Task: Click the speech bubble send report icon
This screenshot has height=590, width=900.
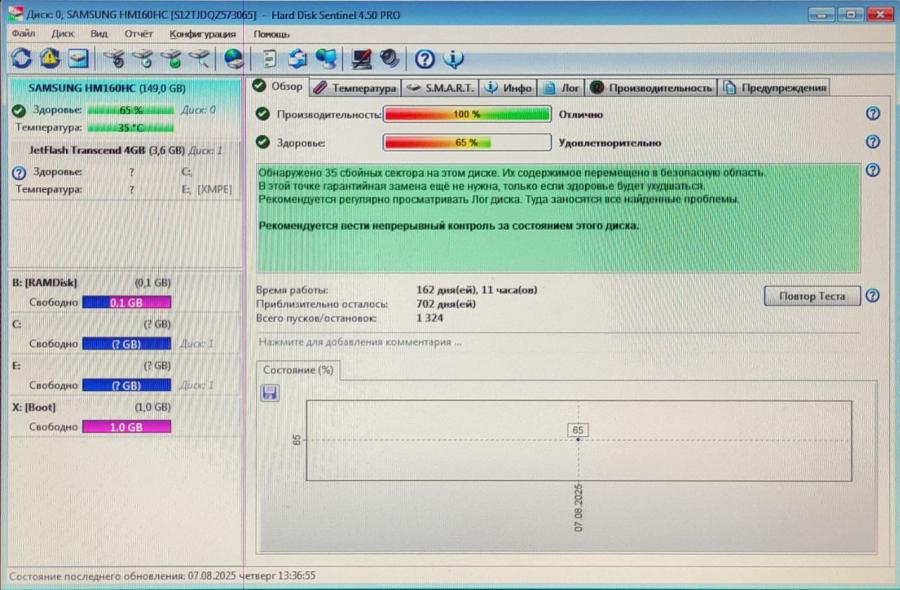Action: [x=326, y=58]
